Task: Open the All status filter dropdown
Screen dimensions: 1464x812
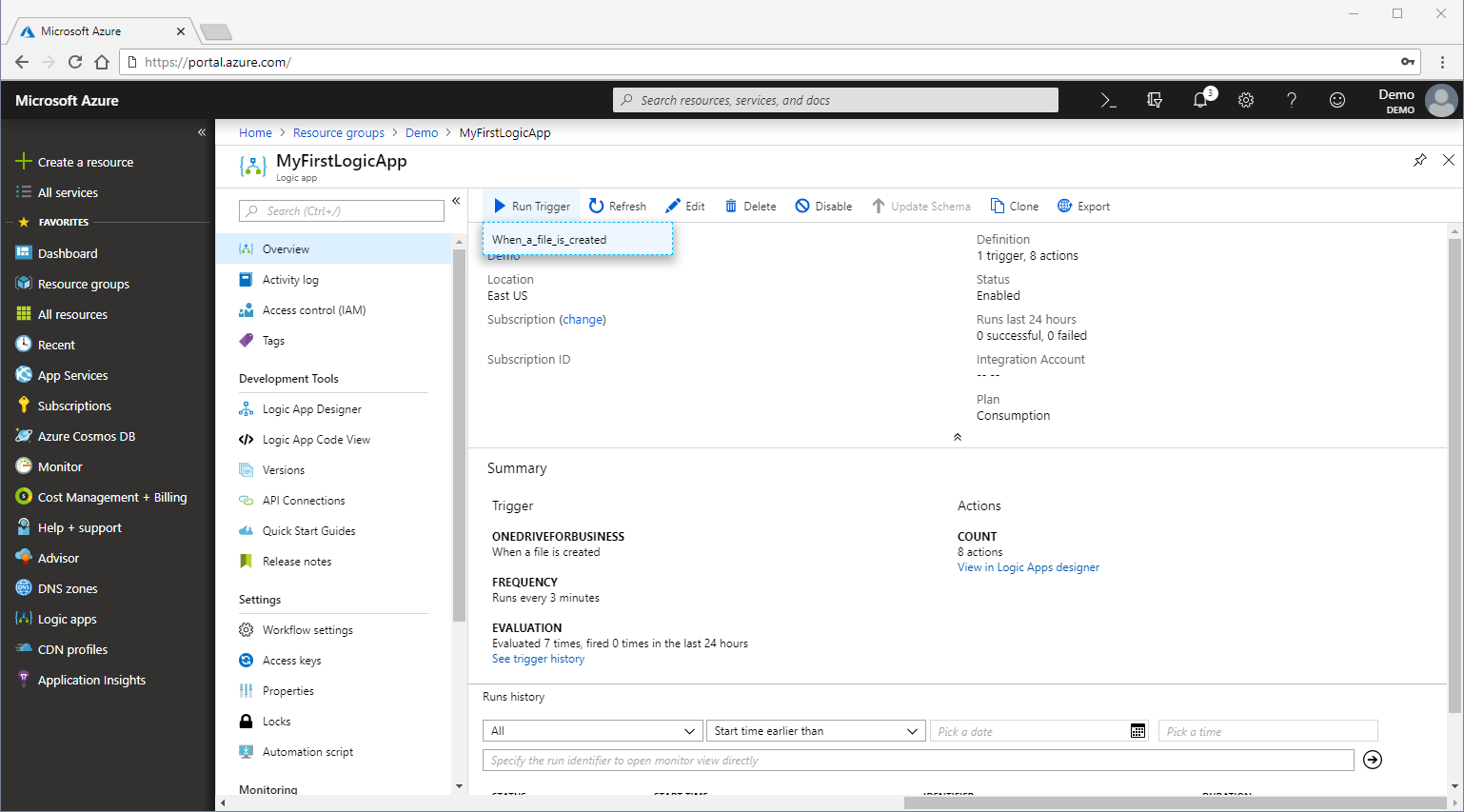Action: (x=593, y=731)
